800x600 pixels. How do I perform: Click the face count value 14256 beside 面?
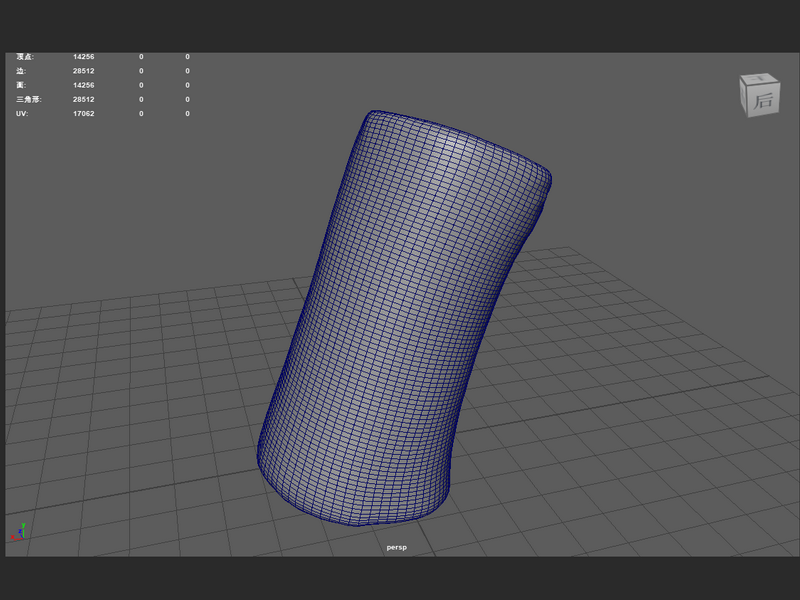tap(84, 85)
